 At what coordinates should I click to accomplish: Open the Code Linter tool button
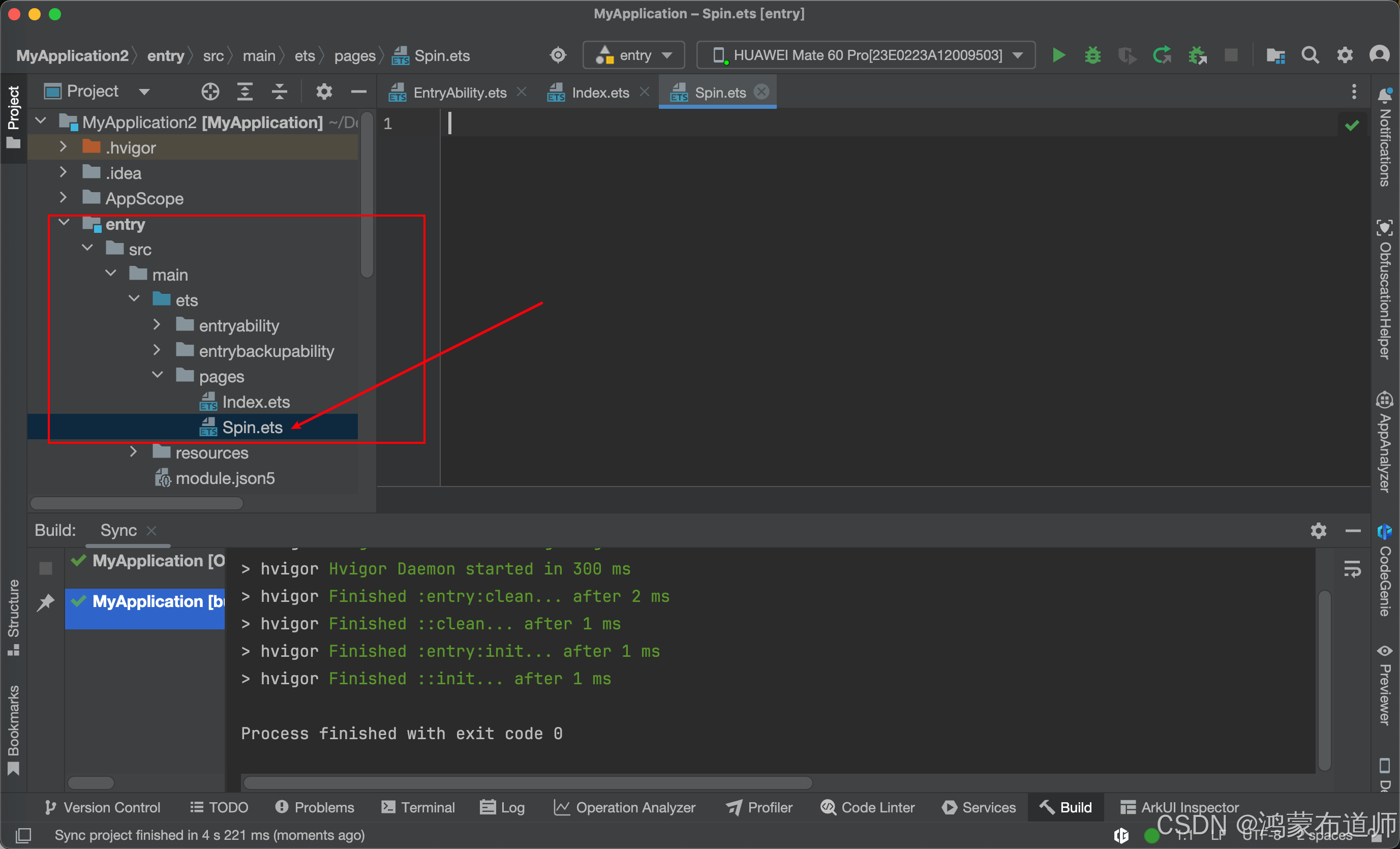click(x=868, y=807)
